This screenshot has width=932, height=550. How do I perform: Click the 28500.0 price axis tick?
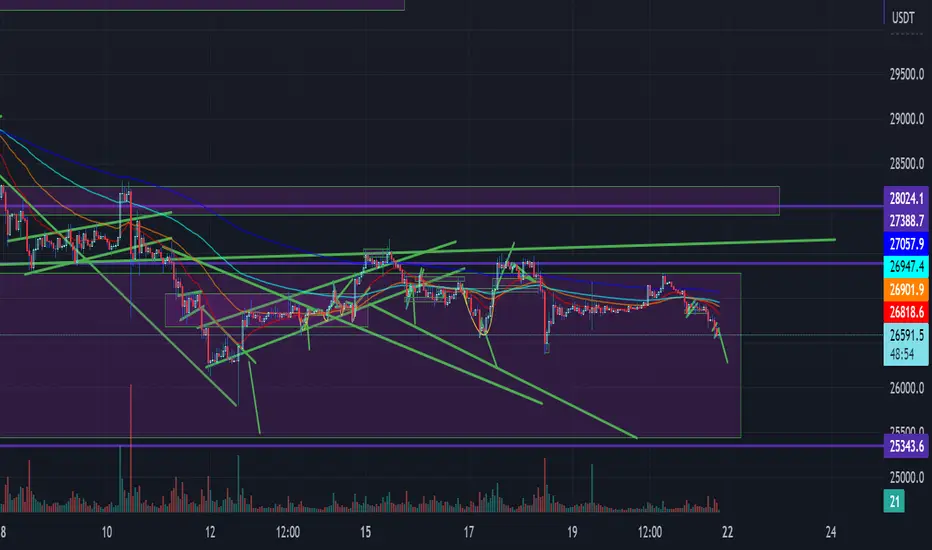click(x=906, y=164)
